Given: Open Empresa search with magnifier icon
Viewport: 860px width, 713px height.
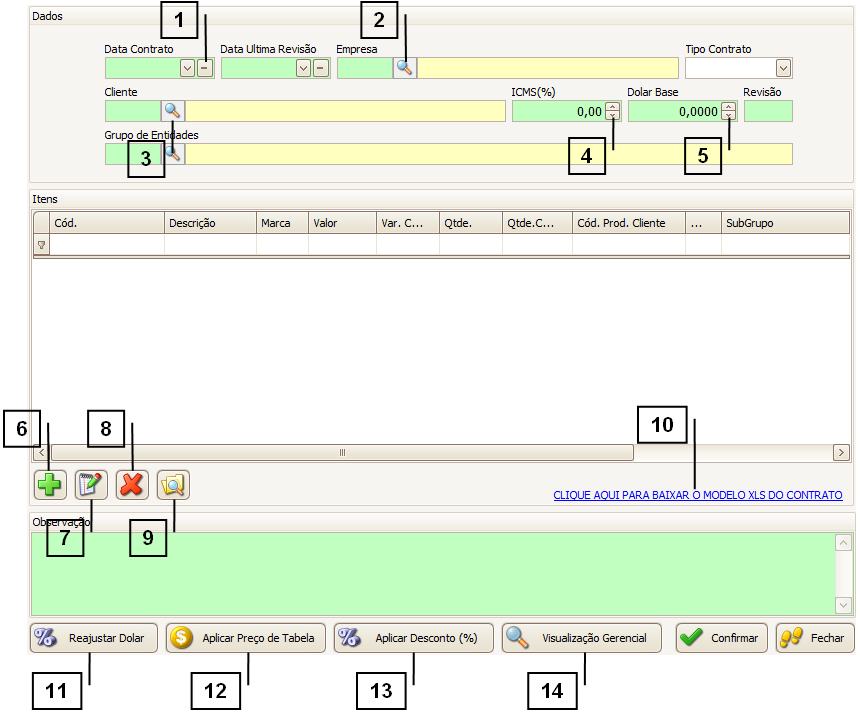Looking at the screenshot, I should coord(405,68).
